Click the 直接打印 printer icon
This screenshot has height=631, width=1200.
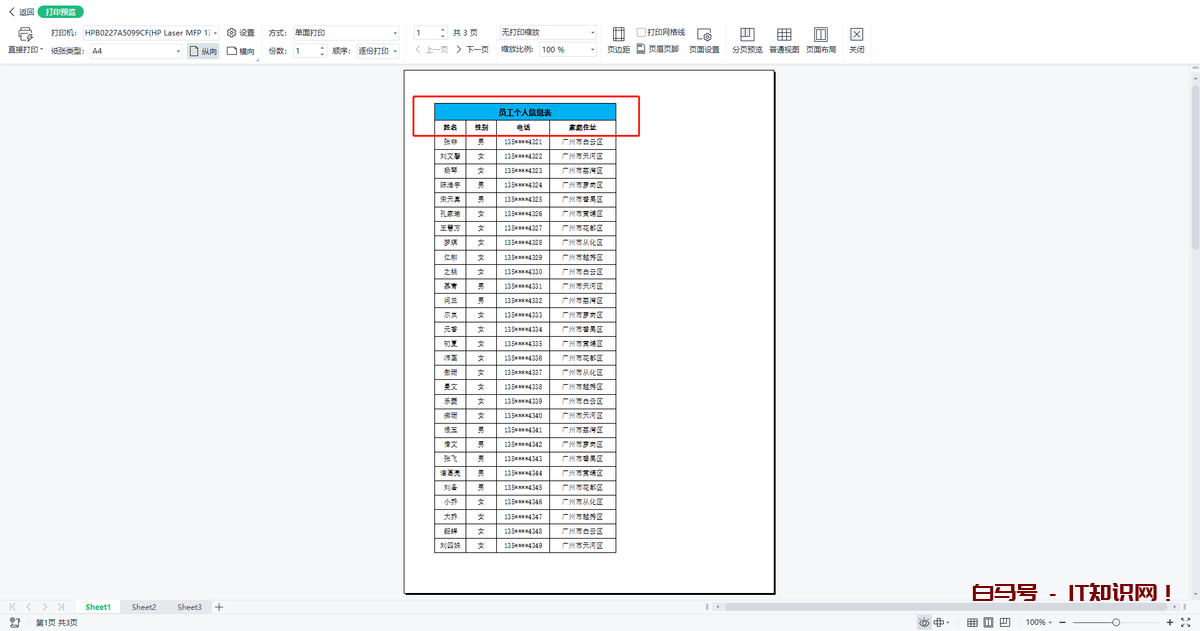click(x=25, y=34)
